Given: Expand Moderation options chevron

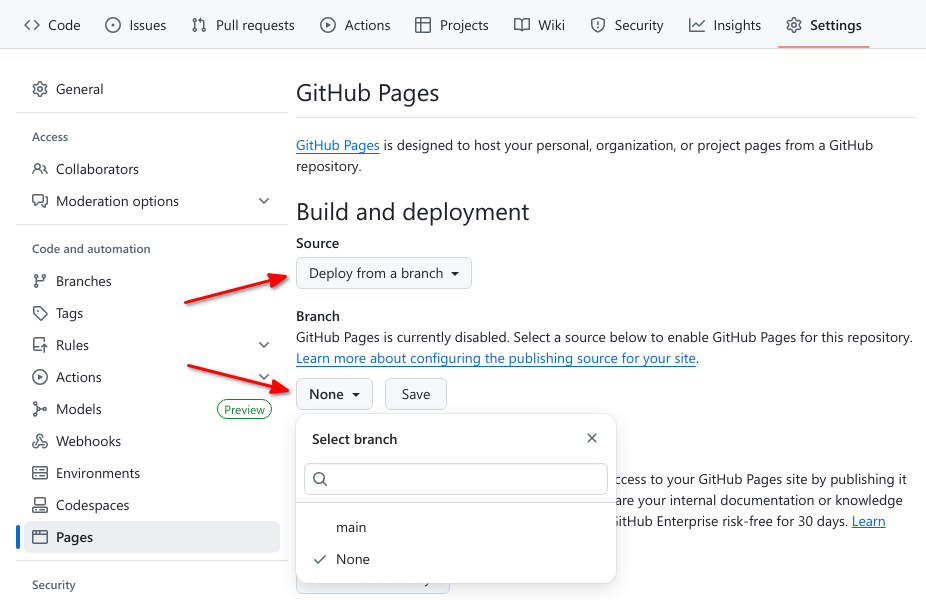Looking at the screenshot, I should click(264, 201).
